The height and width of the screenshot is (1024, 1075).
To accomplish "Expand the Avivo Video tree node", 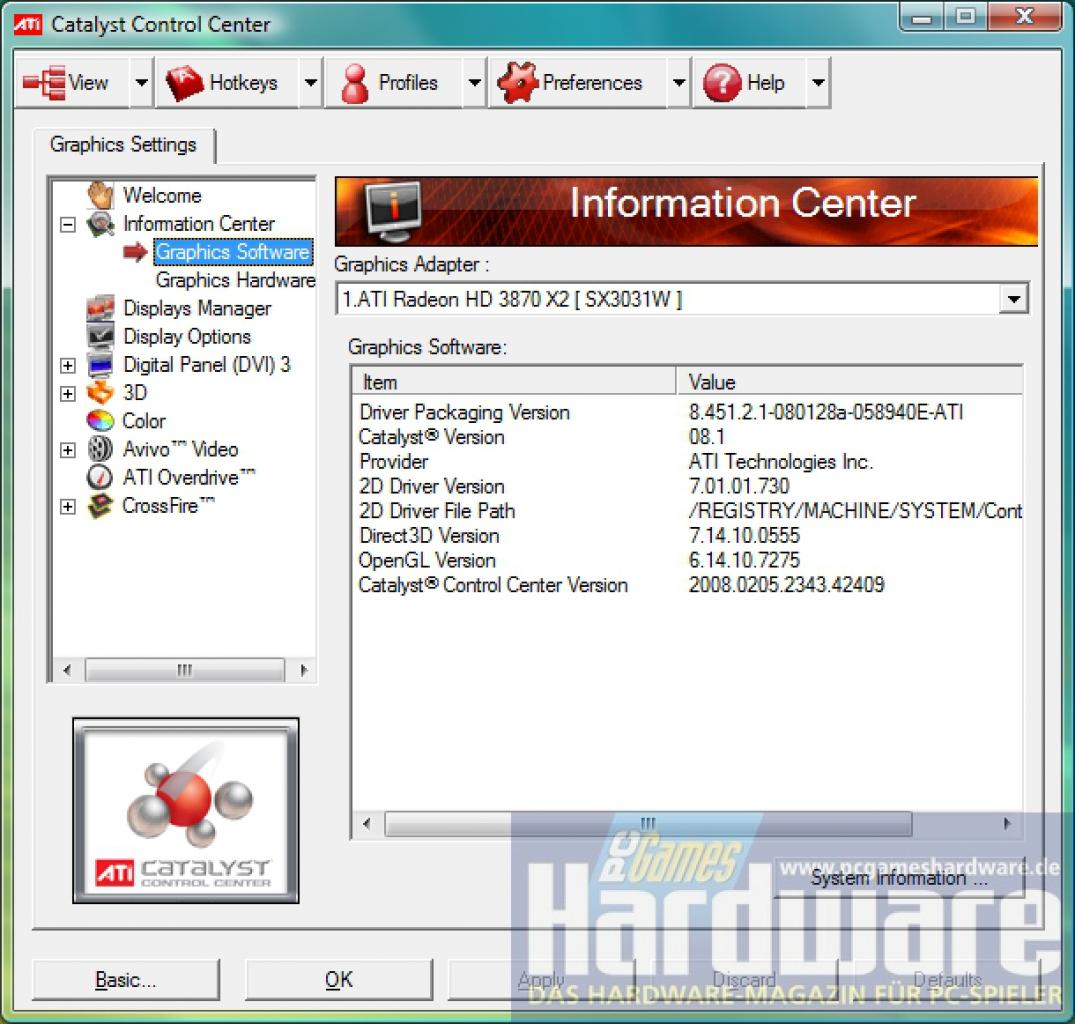I will pos(68,450).
